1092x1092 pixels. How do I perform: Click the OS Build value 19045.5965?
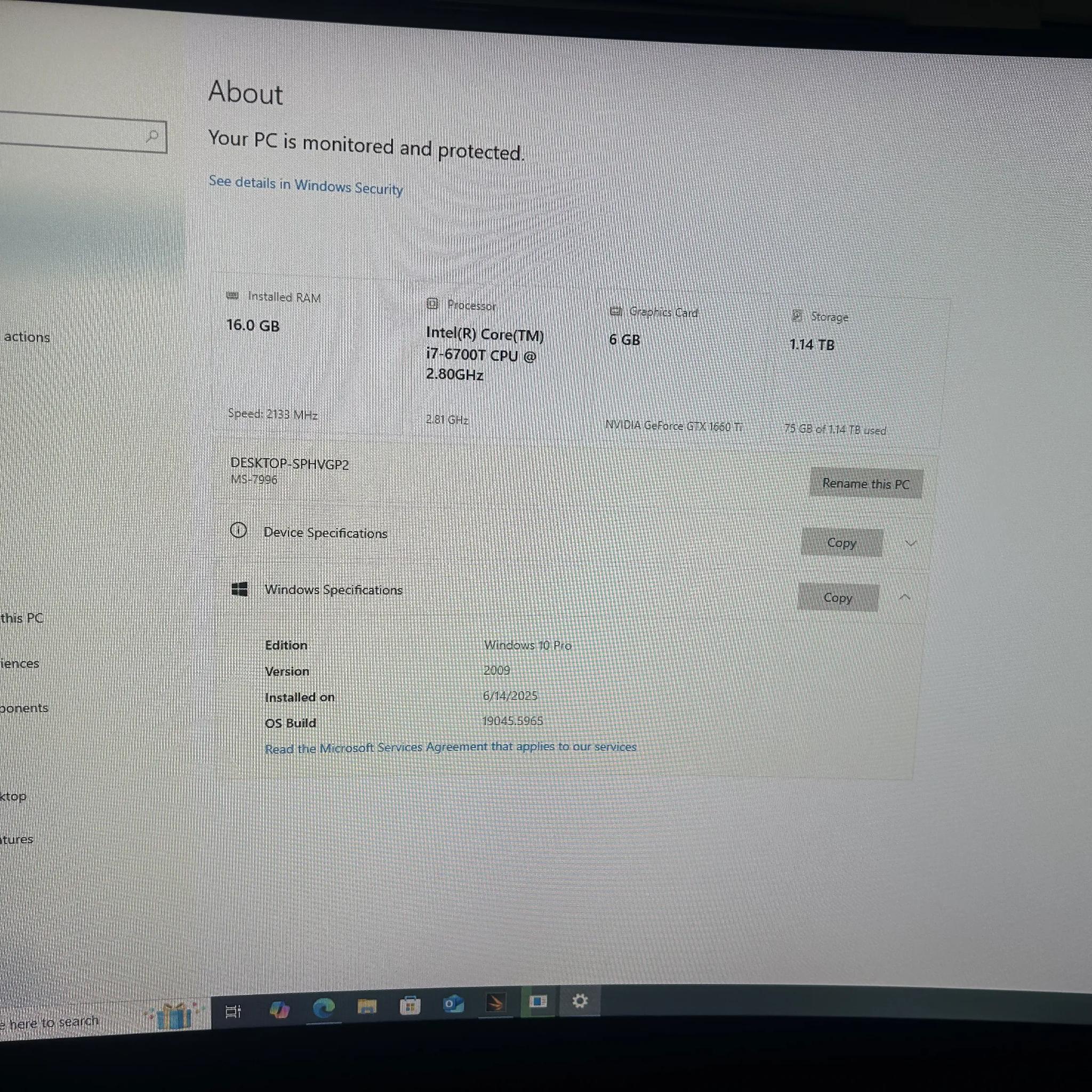coord(512,721)
